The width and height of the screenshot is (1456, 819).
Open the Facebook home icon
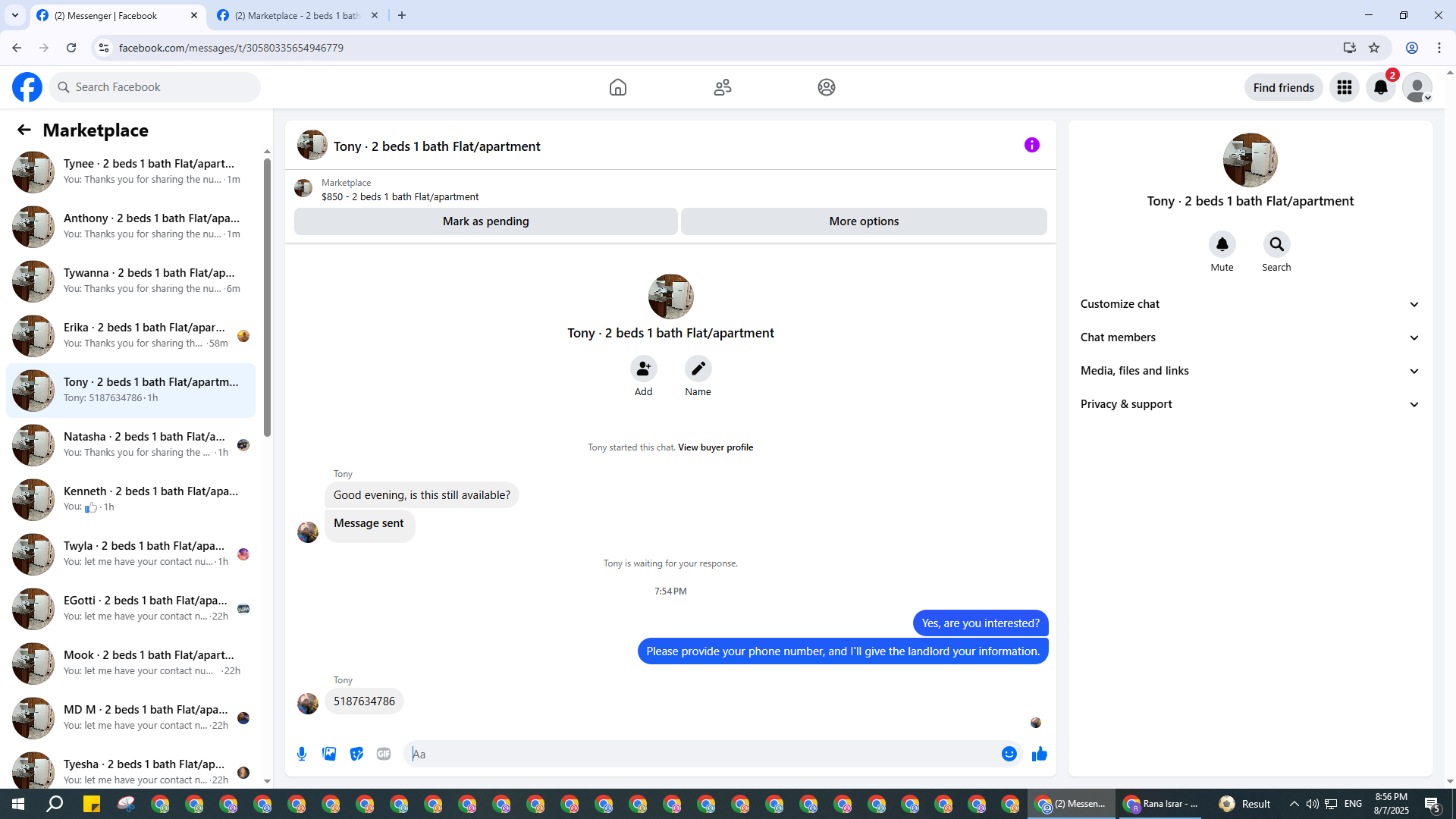[618, 87]
